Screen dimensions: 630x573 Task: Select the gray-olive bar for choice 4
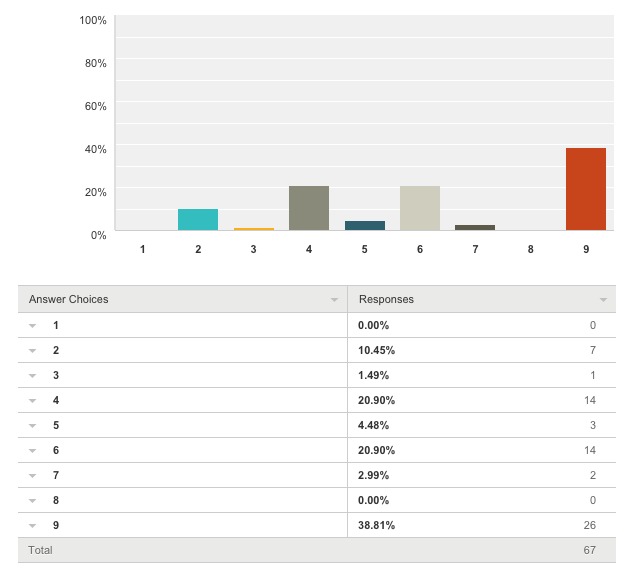coord(309,208)
